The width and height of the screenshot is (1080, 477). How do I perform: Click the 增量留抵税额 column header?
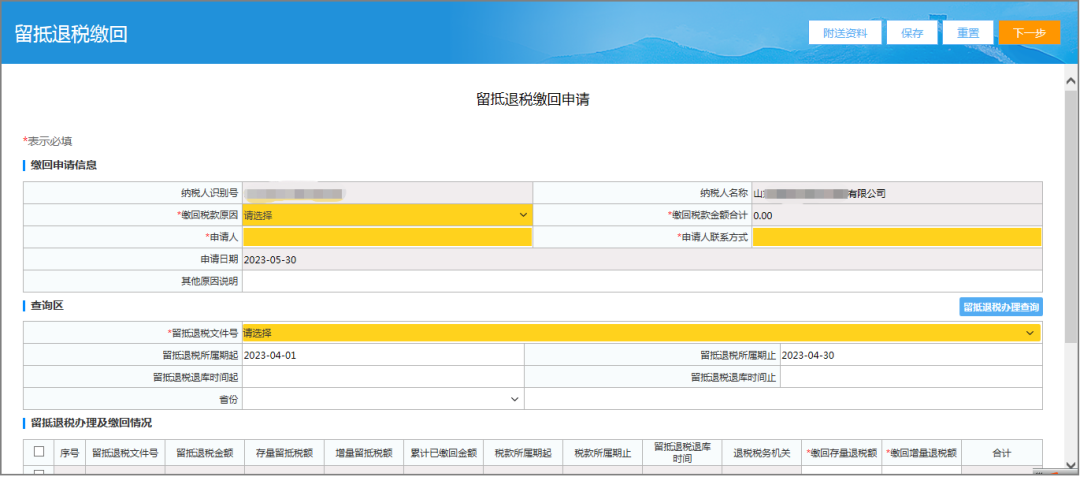(364, 453)
